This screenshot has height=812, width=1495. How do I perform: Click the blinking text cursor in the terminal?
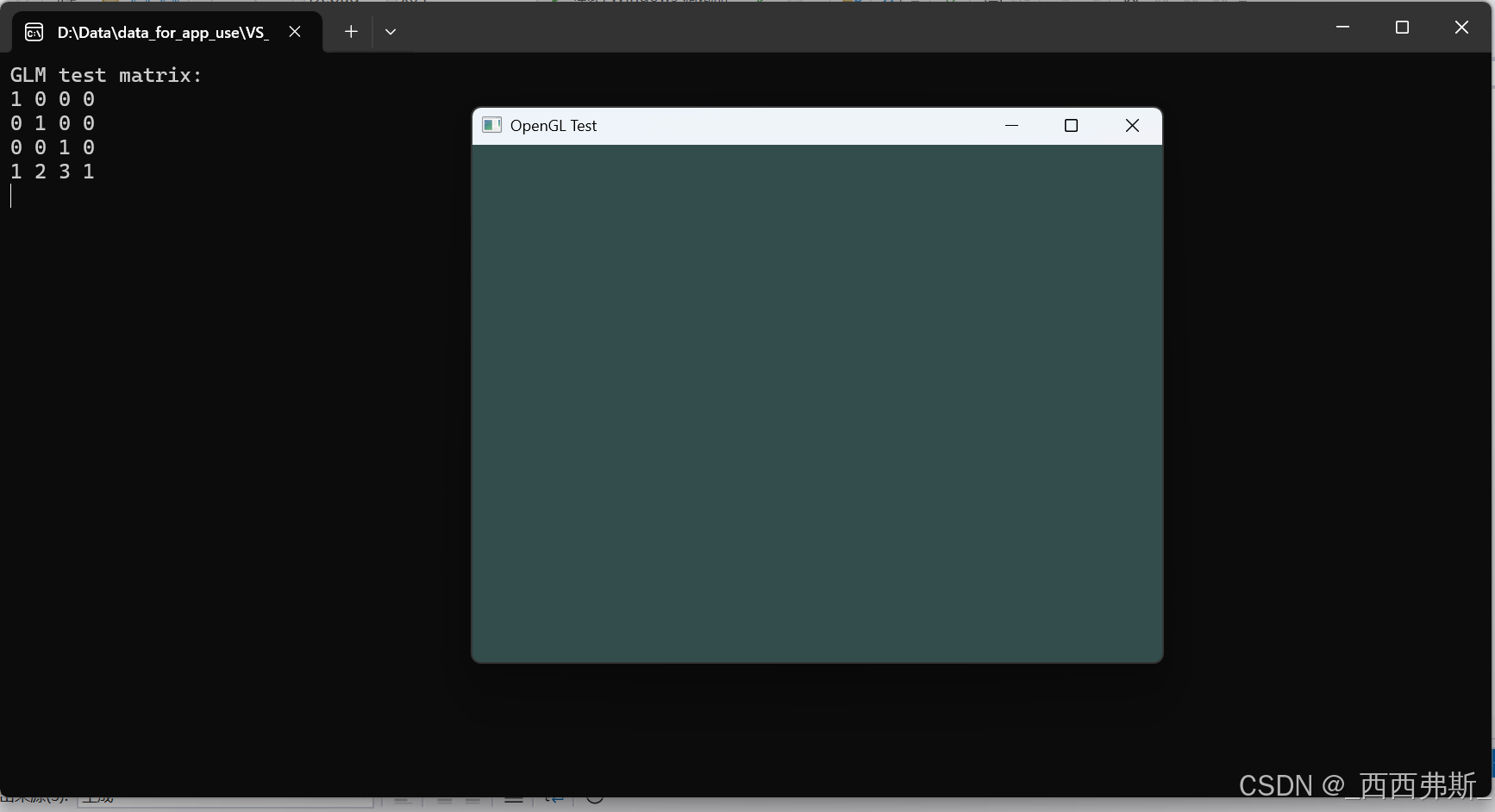pos(11,197)
